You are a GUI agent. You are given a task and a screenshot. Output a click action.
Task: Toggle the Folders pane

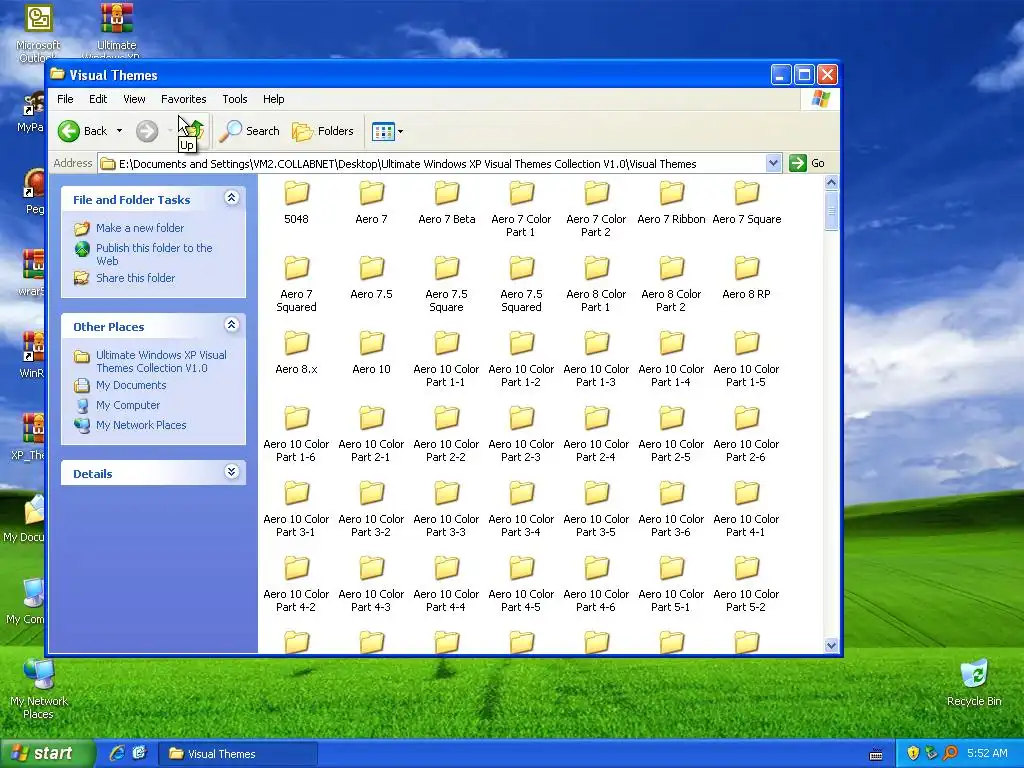click(x=323, y=131)
